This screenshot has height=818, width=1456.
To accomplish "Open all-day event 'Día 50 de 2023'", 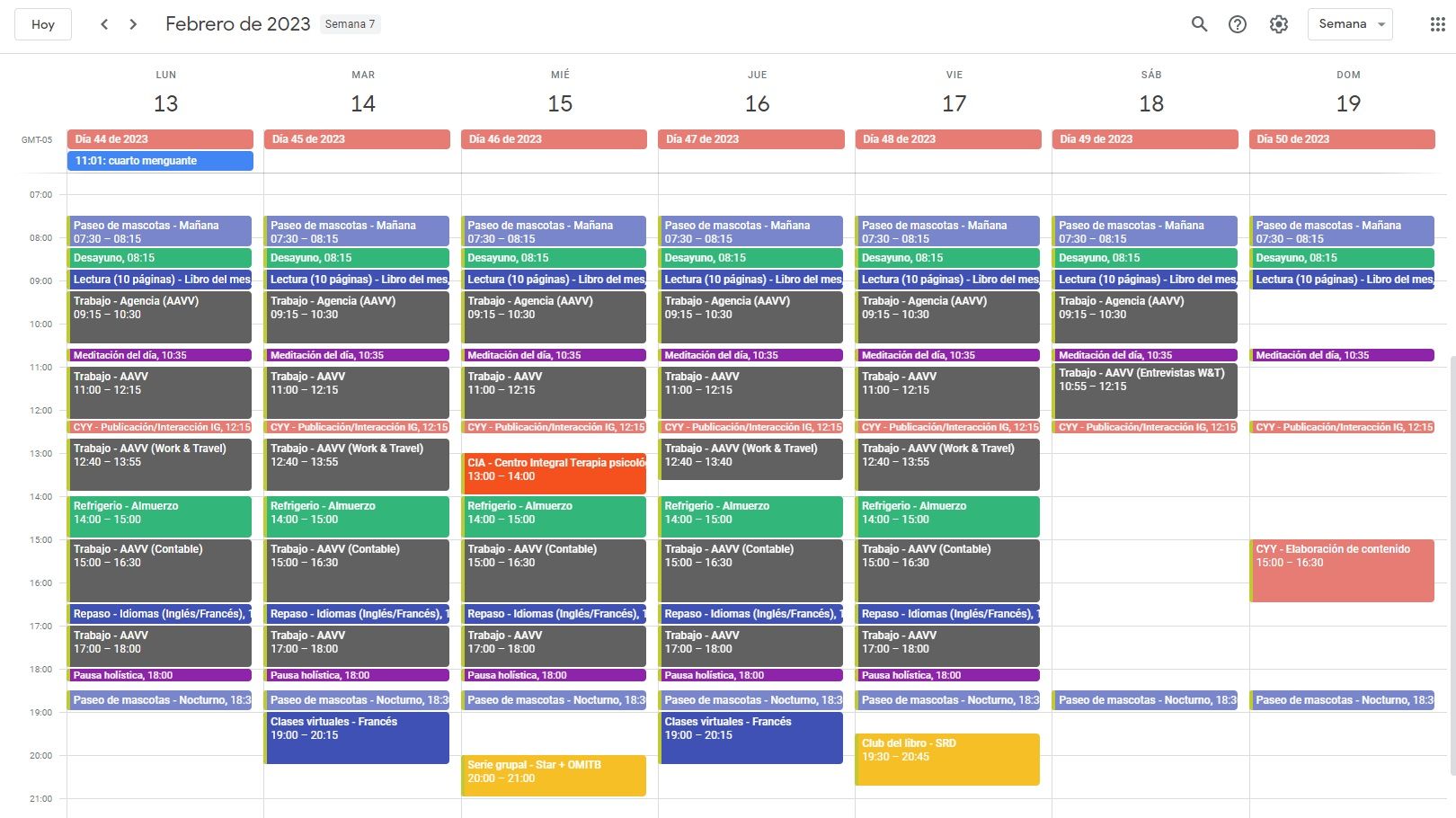I will pyautogui.click(x=1342, y=139).
